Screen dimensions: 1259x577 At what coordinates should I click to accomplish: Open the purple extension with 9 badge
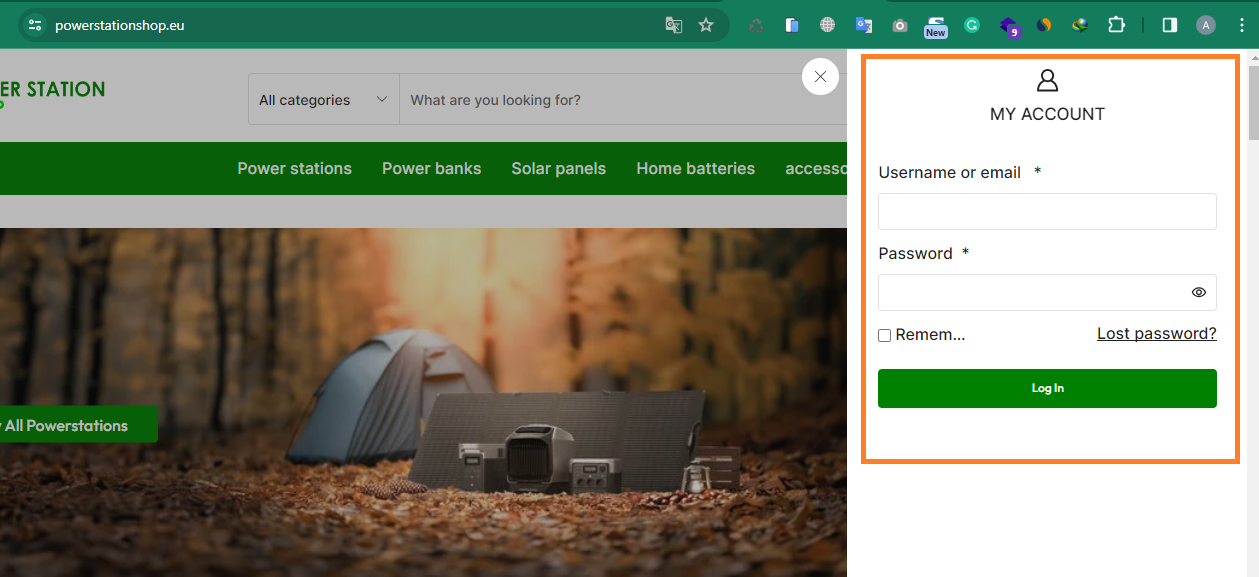pos(1008,26)
